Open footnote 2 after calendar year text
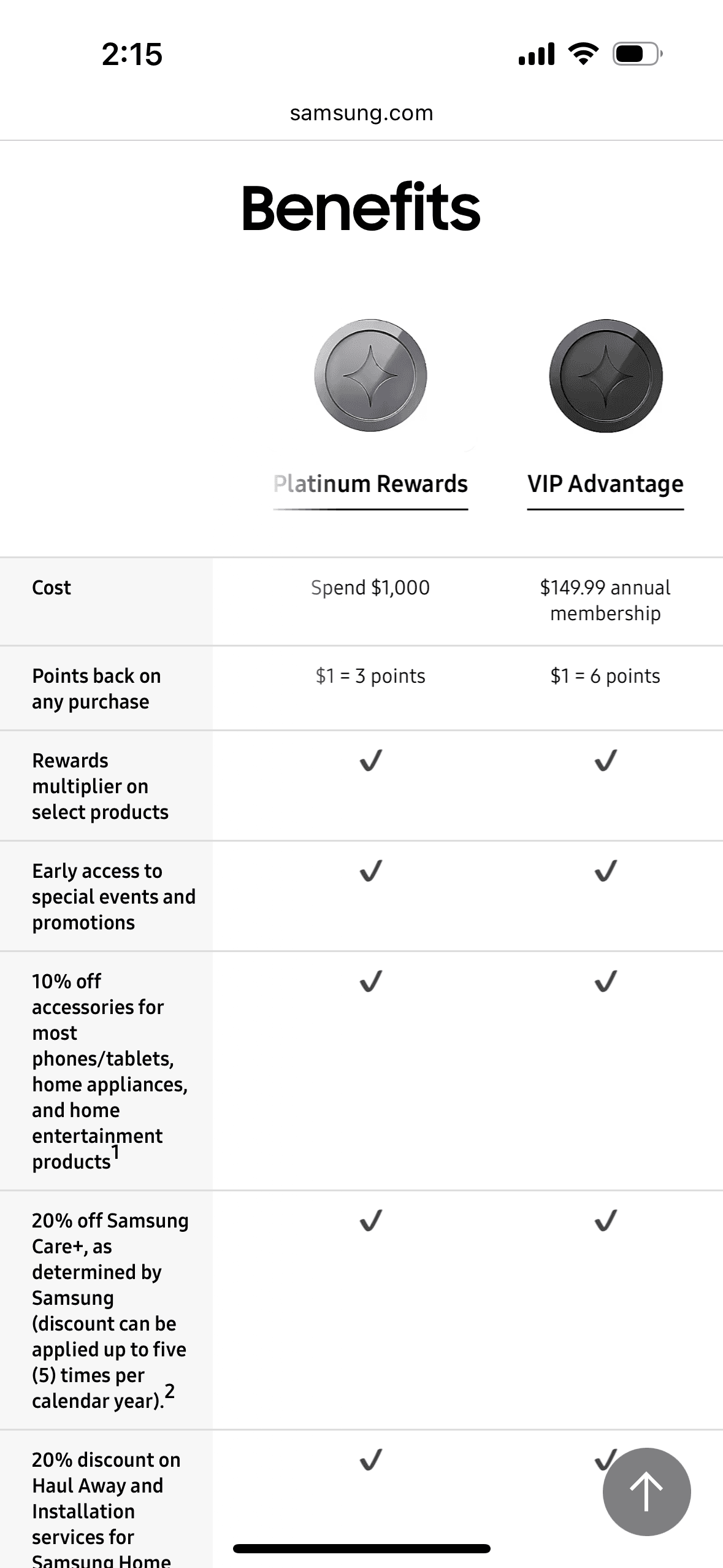 (170, 1391)
